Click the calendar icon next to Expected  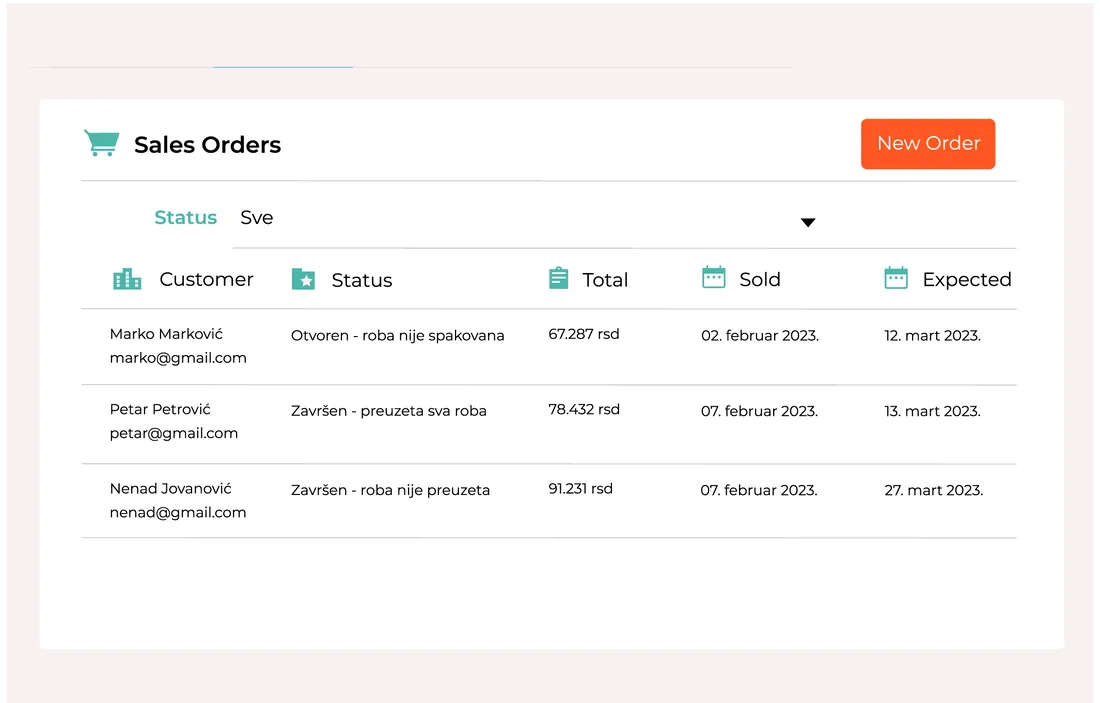pos(896,278)
